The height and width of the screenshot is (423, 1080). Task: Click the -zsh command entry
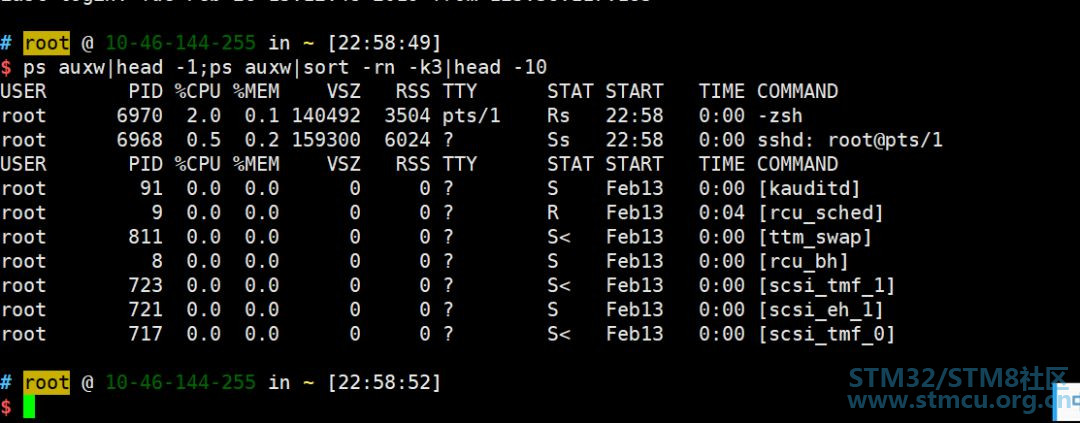coord(780,116)
